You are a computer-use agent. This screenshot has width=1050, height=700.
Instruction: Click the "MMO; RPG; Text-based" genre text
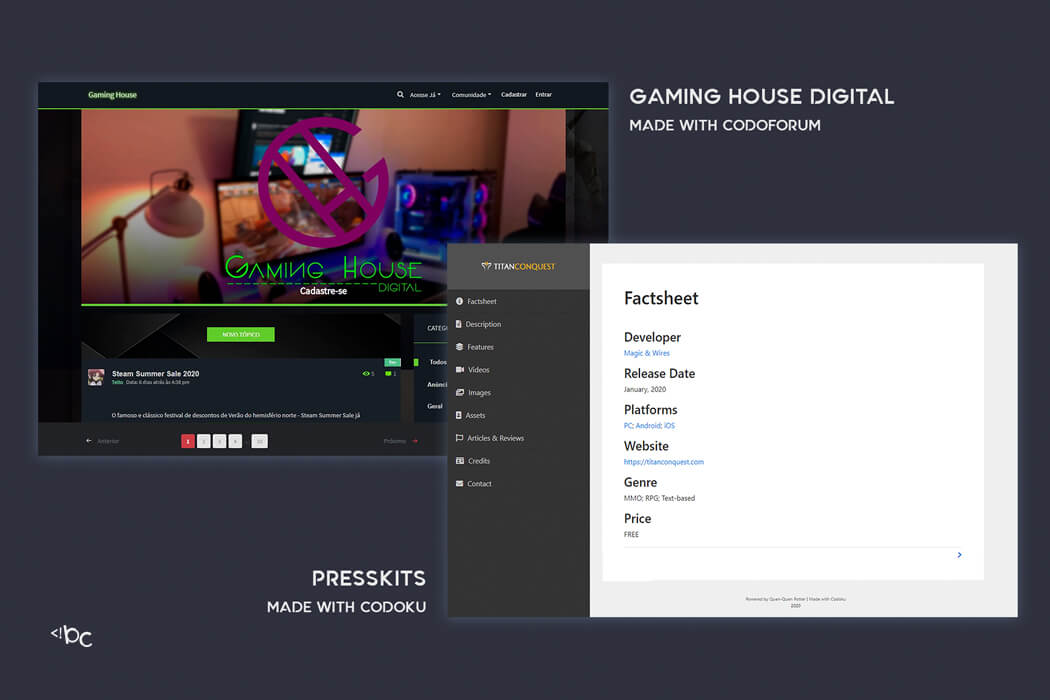click(660, 498)
